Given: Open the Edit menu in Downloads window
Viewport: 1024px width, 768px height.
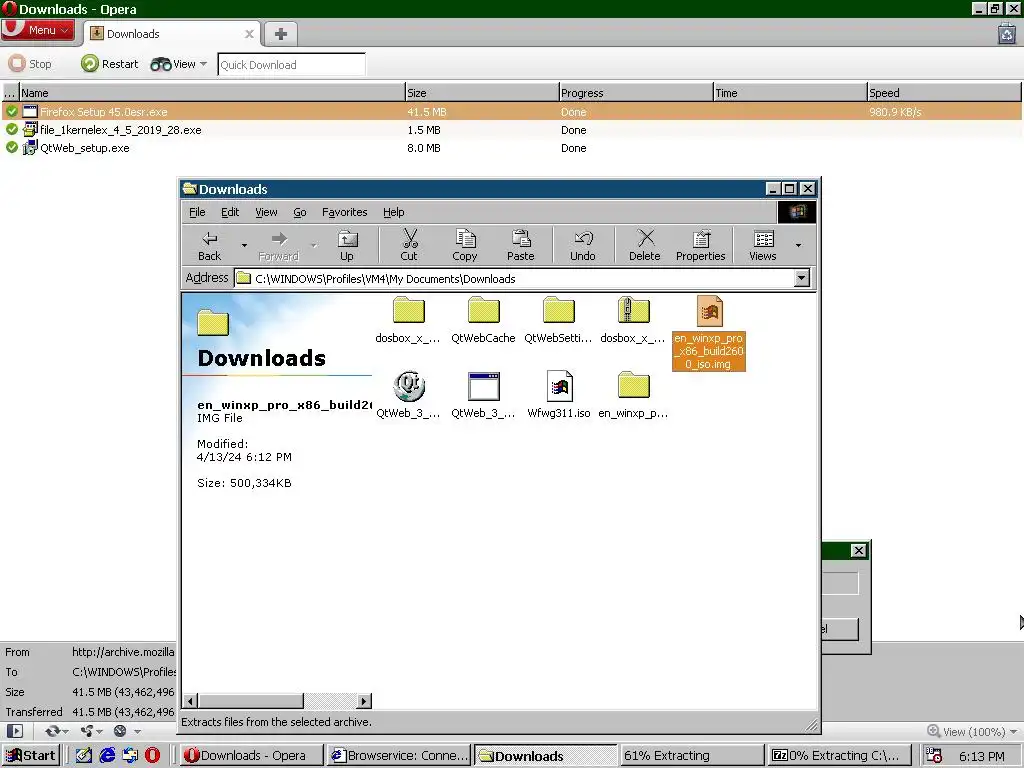Looking at the screenshot, I should [x=230, y=212].
